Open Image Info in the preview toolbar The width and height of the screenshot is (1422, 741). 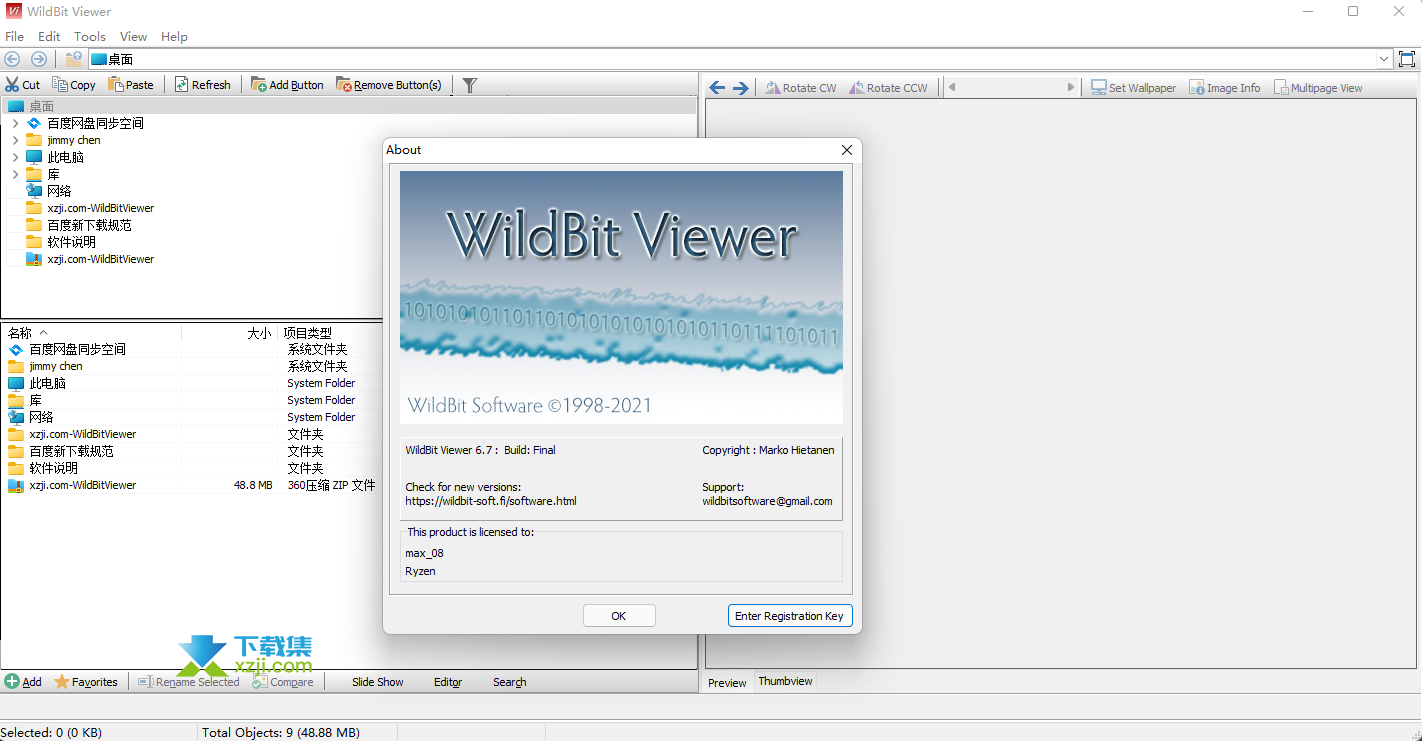click(x=1225, y=88)
